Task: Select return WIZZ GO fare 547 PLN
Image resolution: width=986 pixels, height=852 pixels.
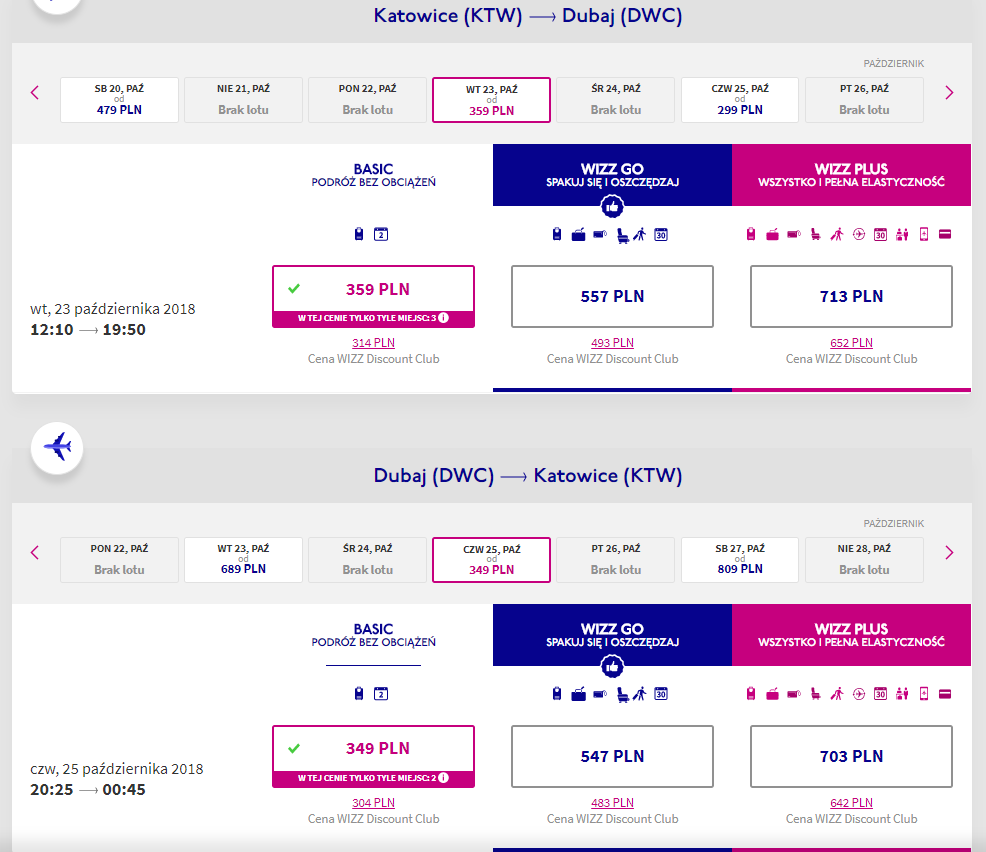Action: tap(612, 756)
